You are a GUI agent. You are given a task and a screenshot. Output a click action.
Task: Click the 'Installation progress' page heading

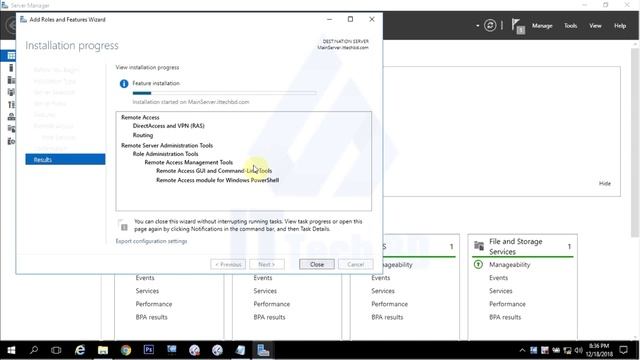point(72,45)
